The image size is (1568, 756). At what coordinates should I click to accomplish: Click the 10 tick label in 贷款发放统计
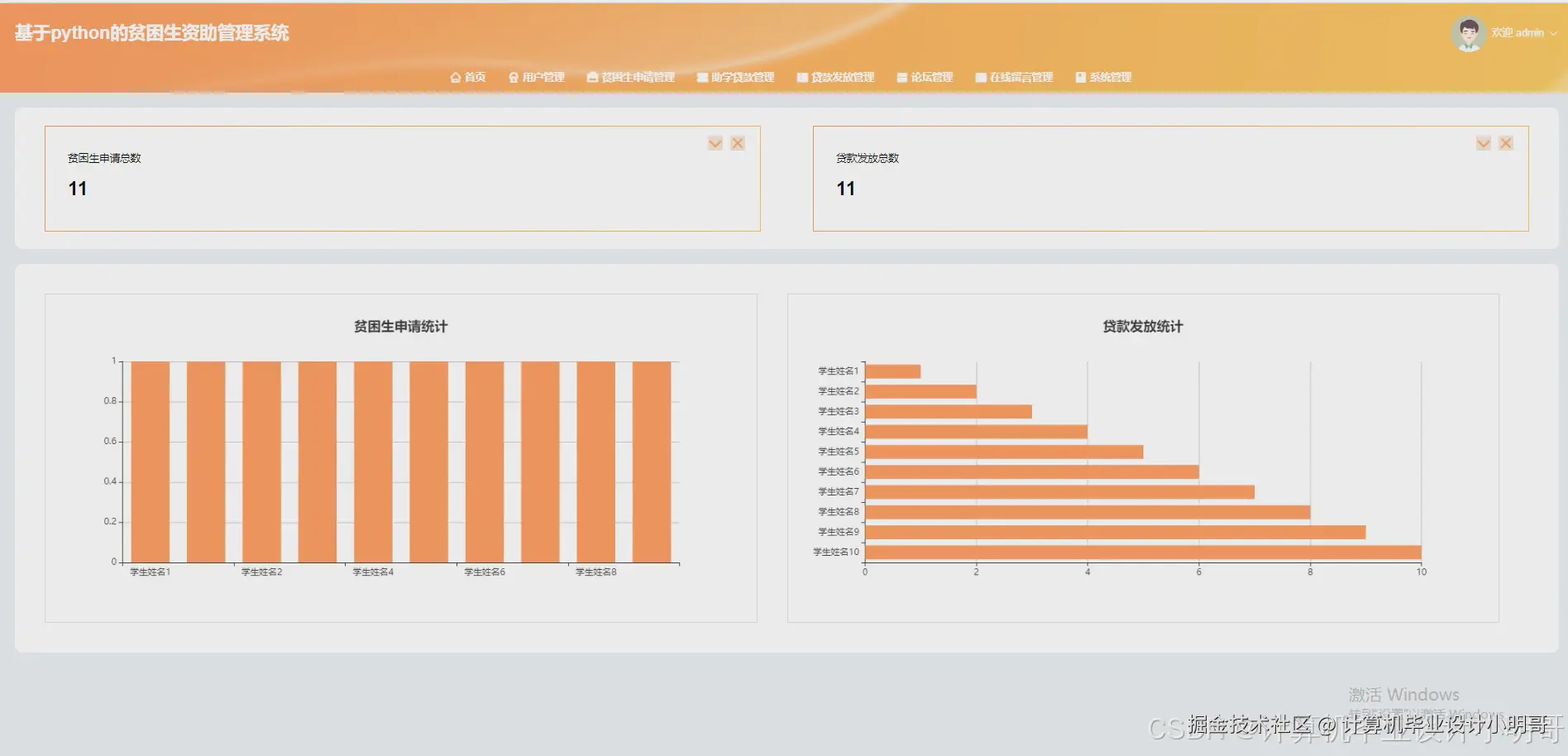1422,572
